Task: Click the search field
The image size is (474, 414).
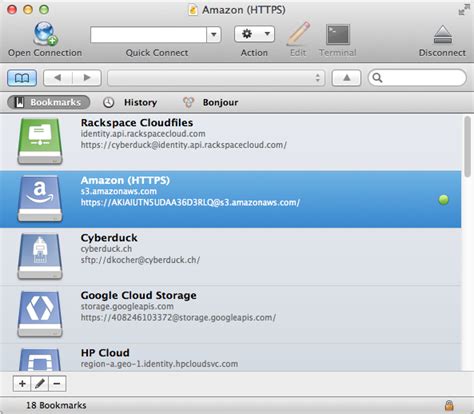Action: (x=417, y=78)
